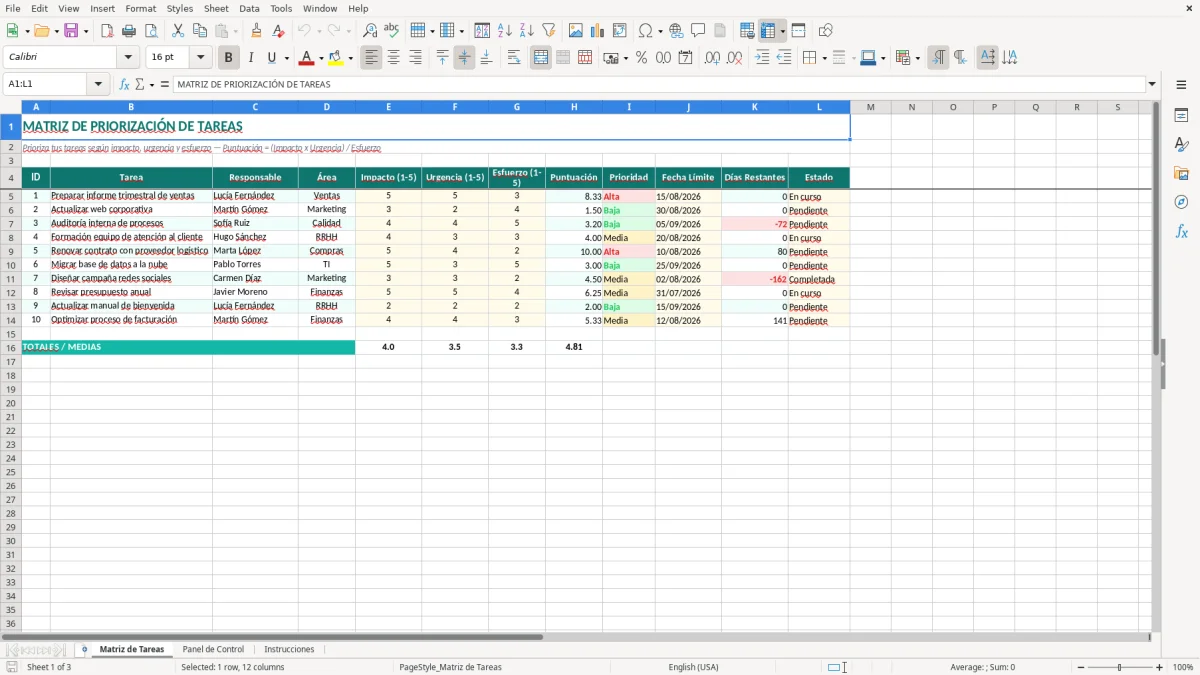The height and width of the screenshot is (675, 1200).
Task: Toggle Center Vertically alignment
Action: (x=464, y=58)
